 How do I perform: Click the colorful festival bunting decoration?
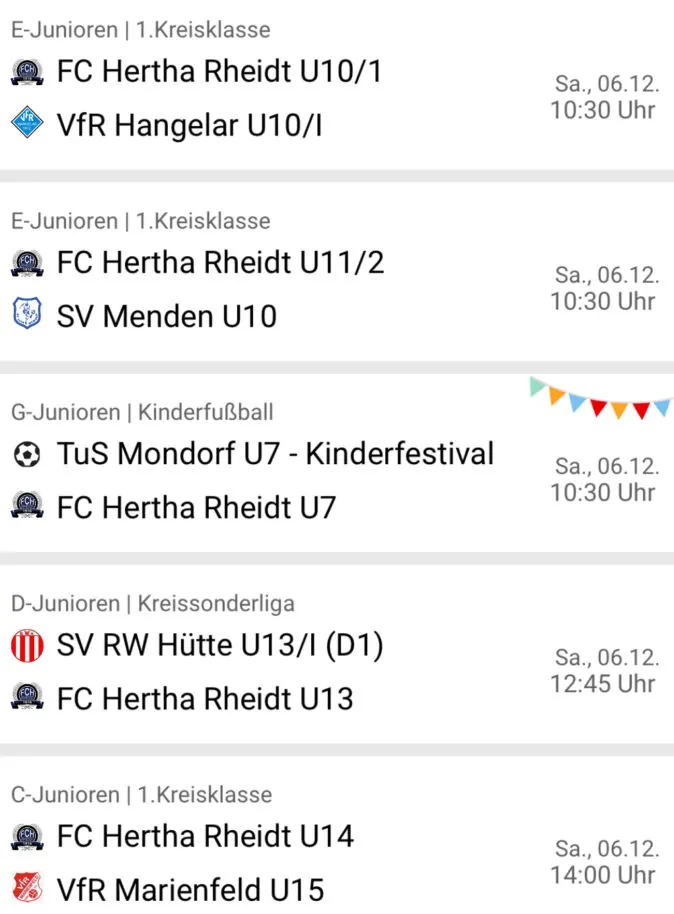tap(600, 398)
